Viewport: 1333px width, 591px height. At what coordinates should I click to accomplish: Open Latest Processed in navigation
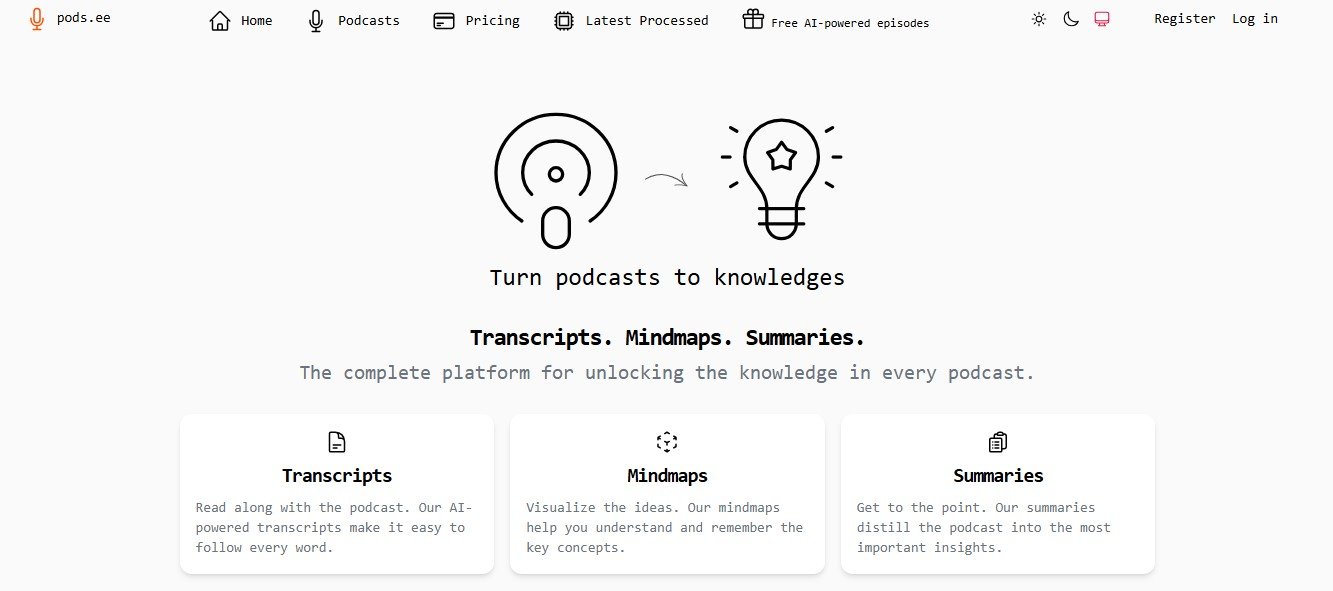coord(646,20)
